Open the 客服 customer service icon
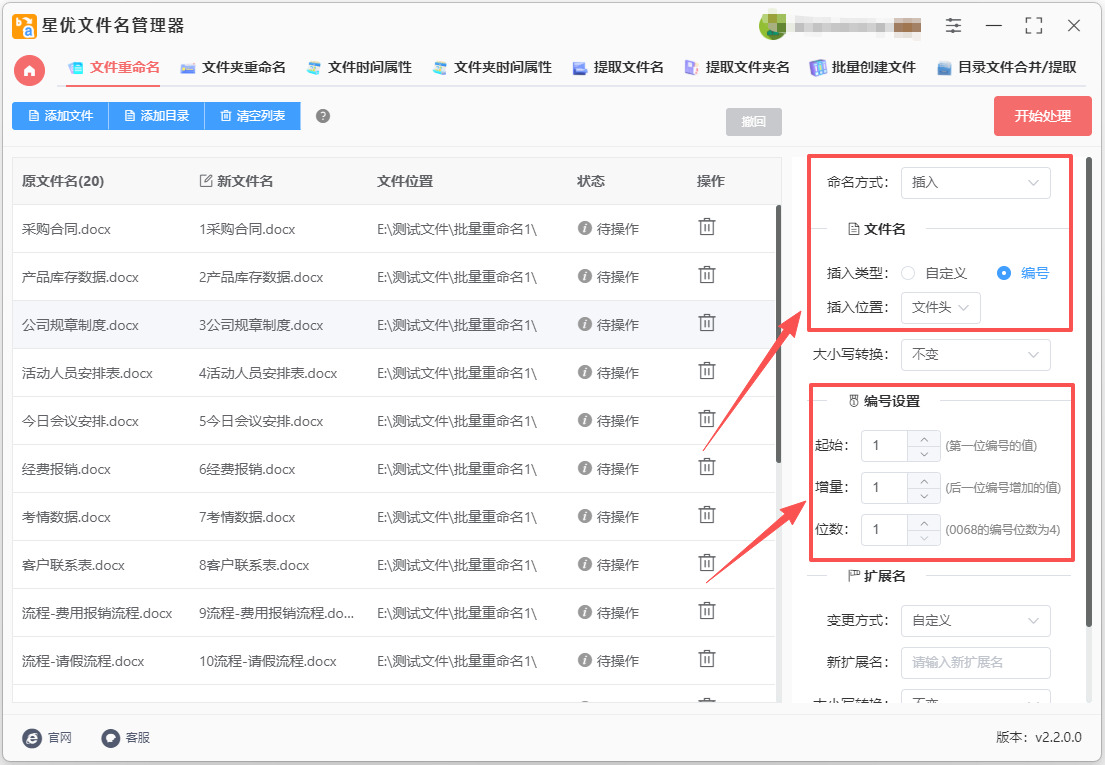Image resolution: width=1105 pixels, height=765 pixels. tap(111, 738)
